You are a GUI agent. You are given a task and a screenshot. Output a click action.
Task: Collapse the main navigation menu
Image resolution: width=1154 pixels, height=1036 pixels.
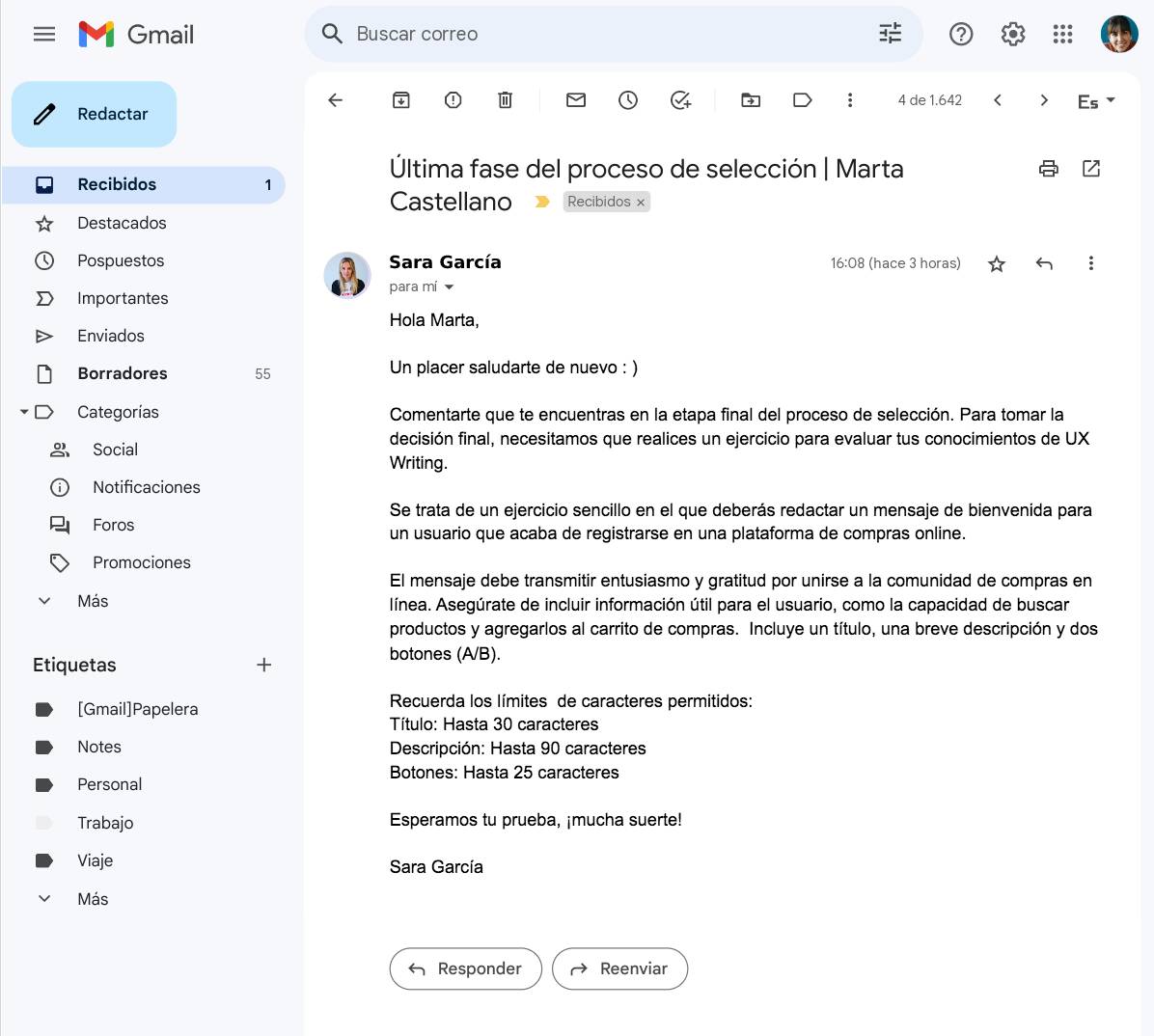(44, 33)
